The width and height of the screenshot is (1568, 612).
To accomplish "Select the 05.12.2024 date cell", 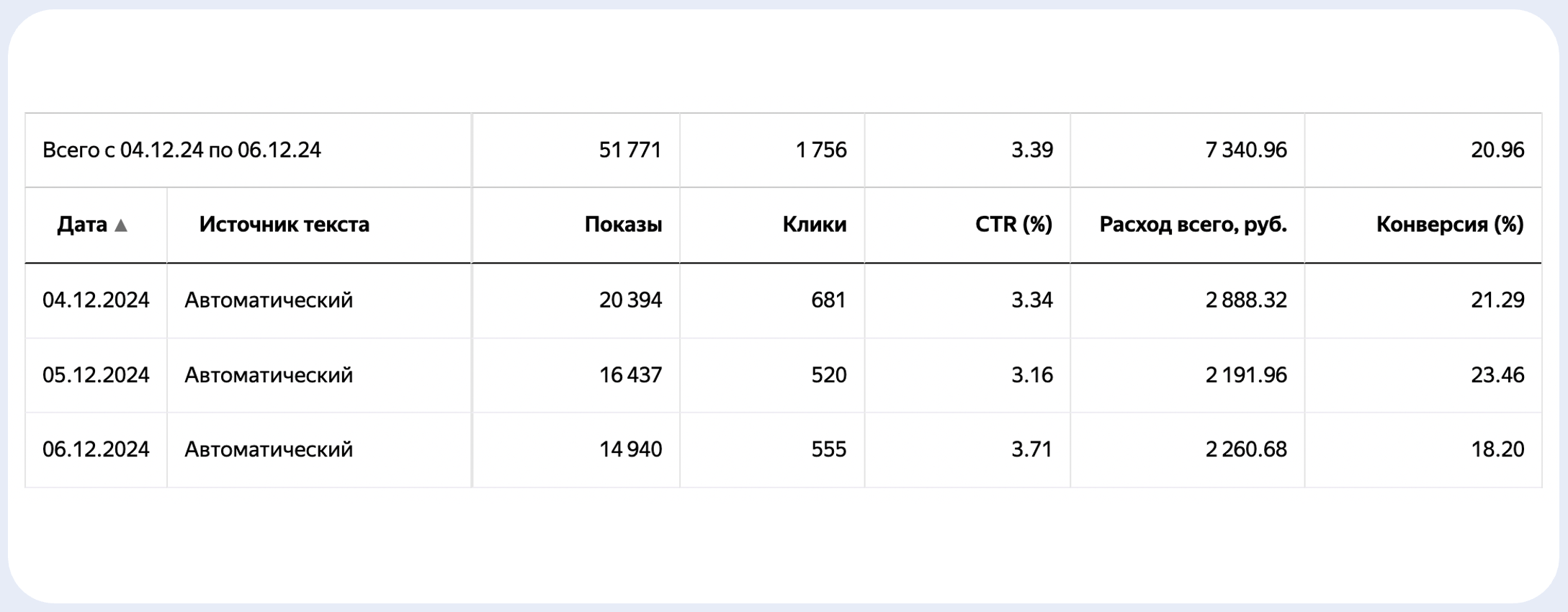I will coord(96,375).
